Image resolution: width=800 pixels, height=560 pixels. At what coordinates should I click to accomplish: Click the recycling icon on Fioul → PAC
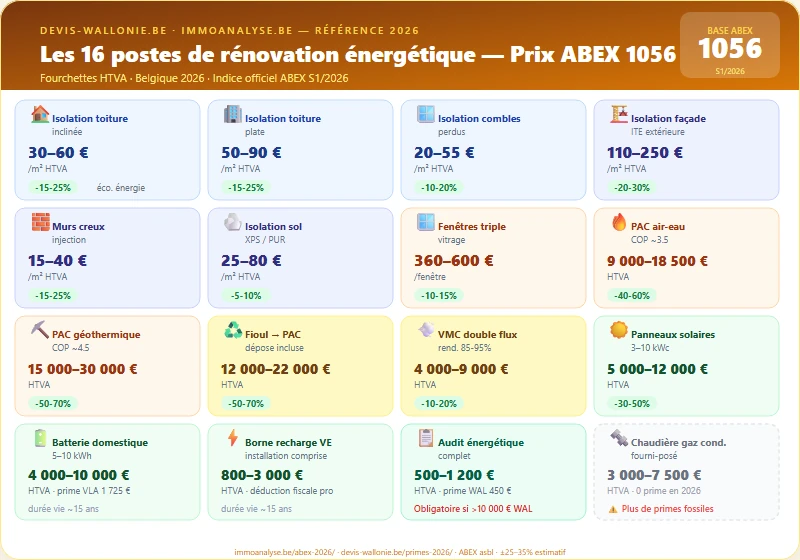click(x=233, y=330)
